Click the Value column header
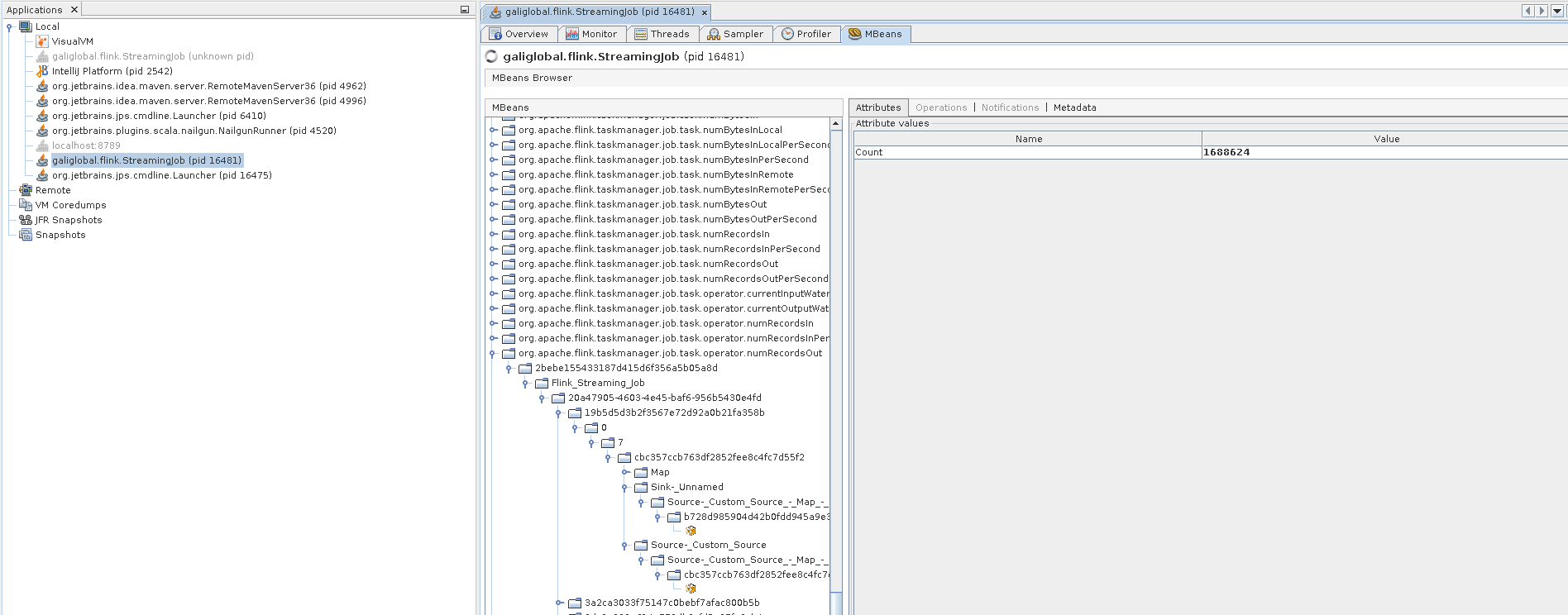 [1386, 139]
